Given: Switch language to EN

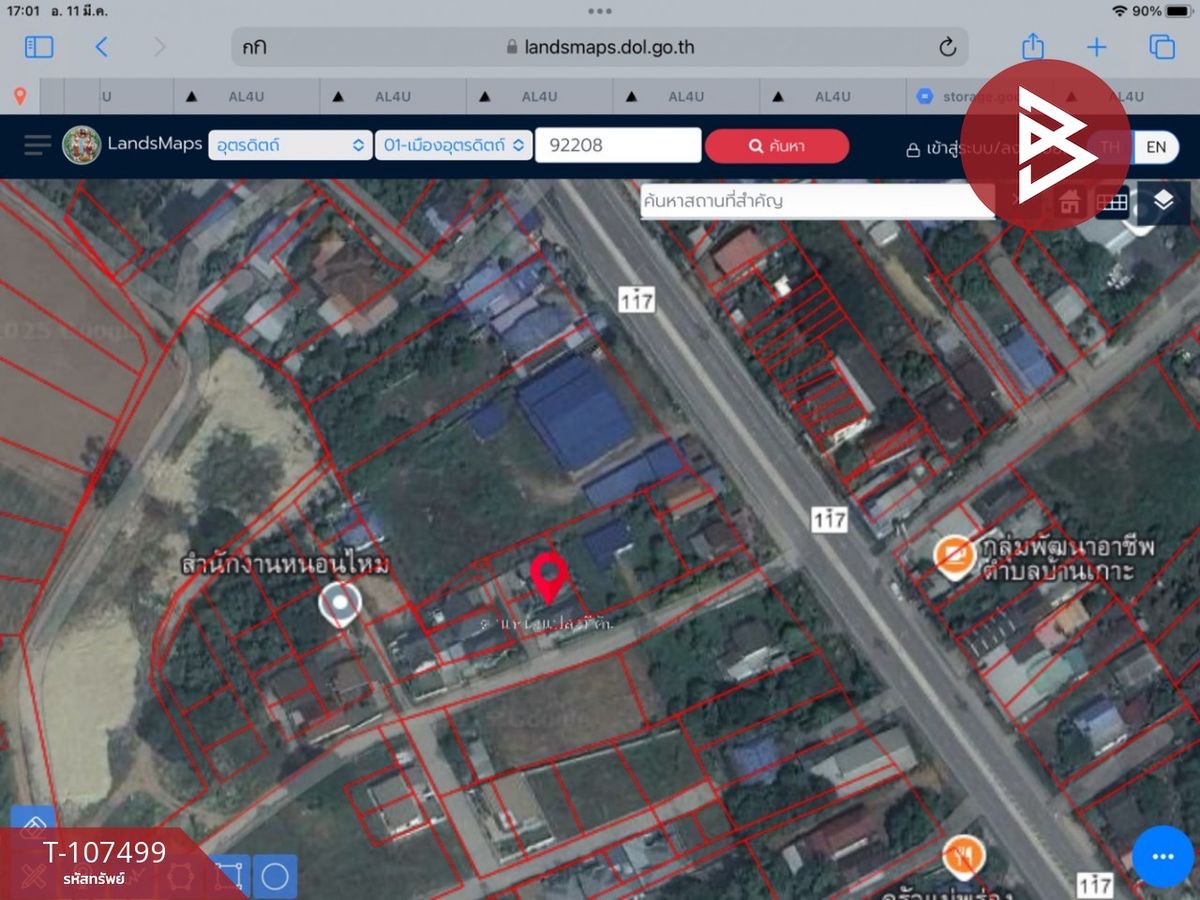Looking at the screenshot, I should tap(1156, 146).
